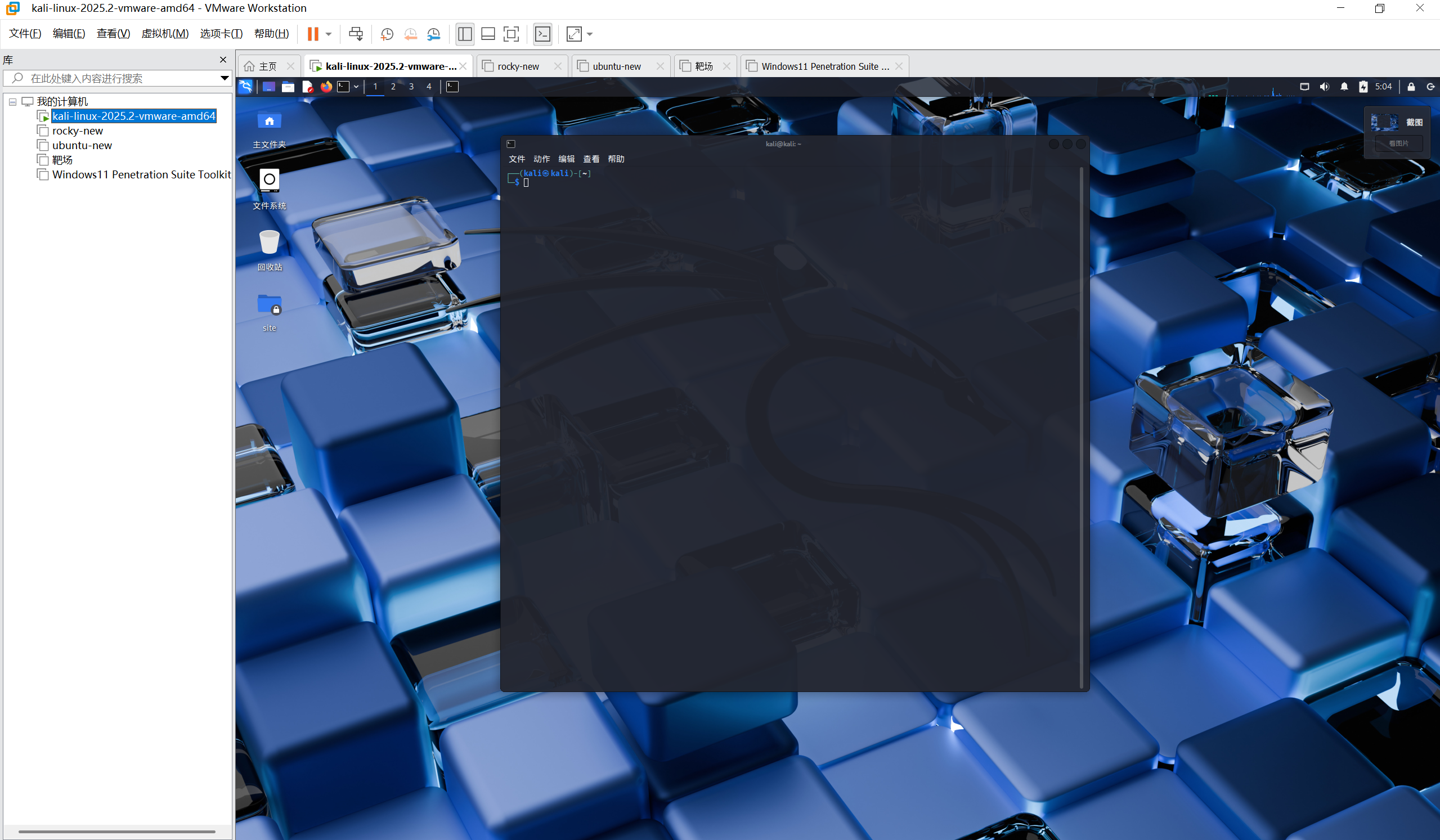Open the Kali applications menu

coord(245,87)
